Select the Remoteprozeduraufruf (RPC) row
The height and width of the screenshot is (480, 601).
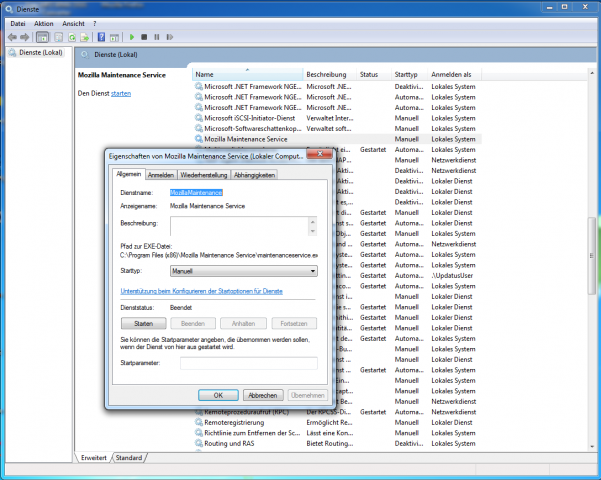[x=337, y=412]
